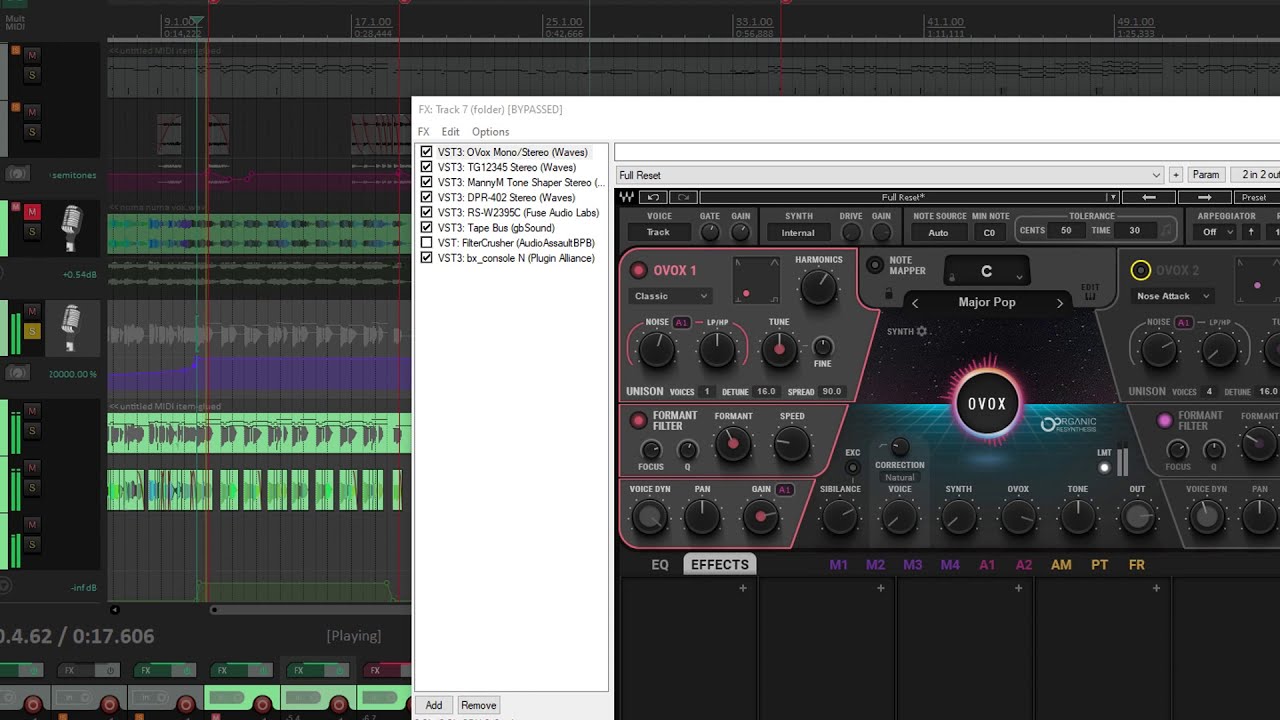Toggle the LMT limiter button

point(1104,467)
